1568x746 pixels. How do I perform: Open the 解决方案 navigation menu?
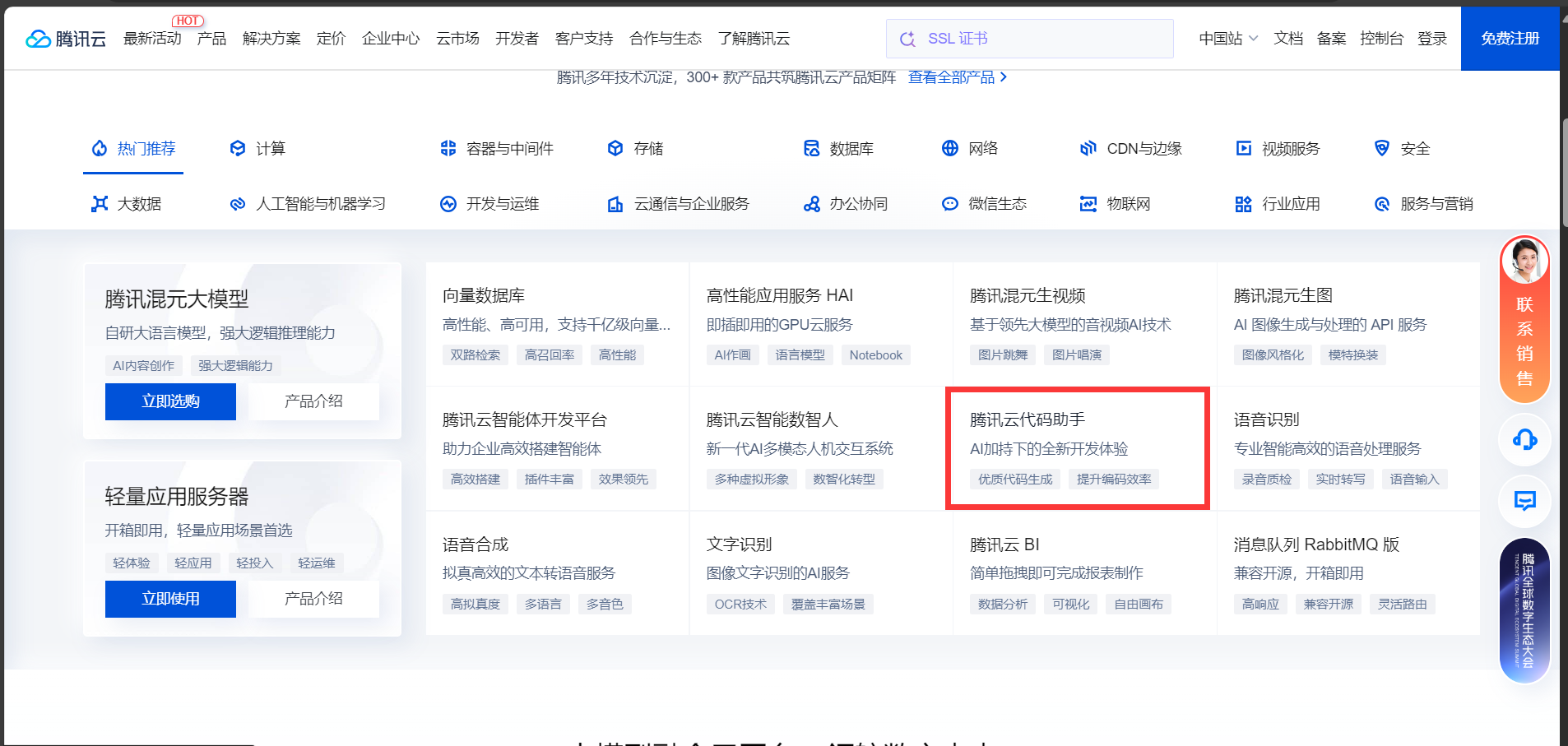pos(271,39)
